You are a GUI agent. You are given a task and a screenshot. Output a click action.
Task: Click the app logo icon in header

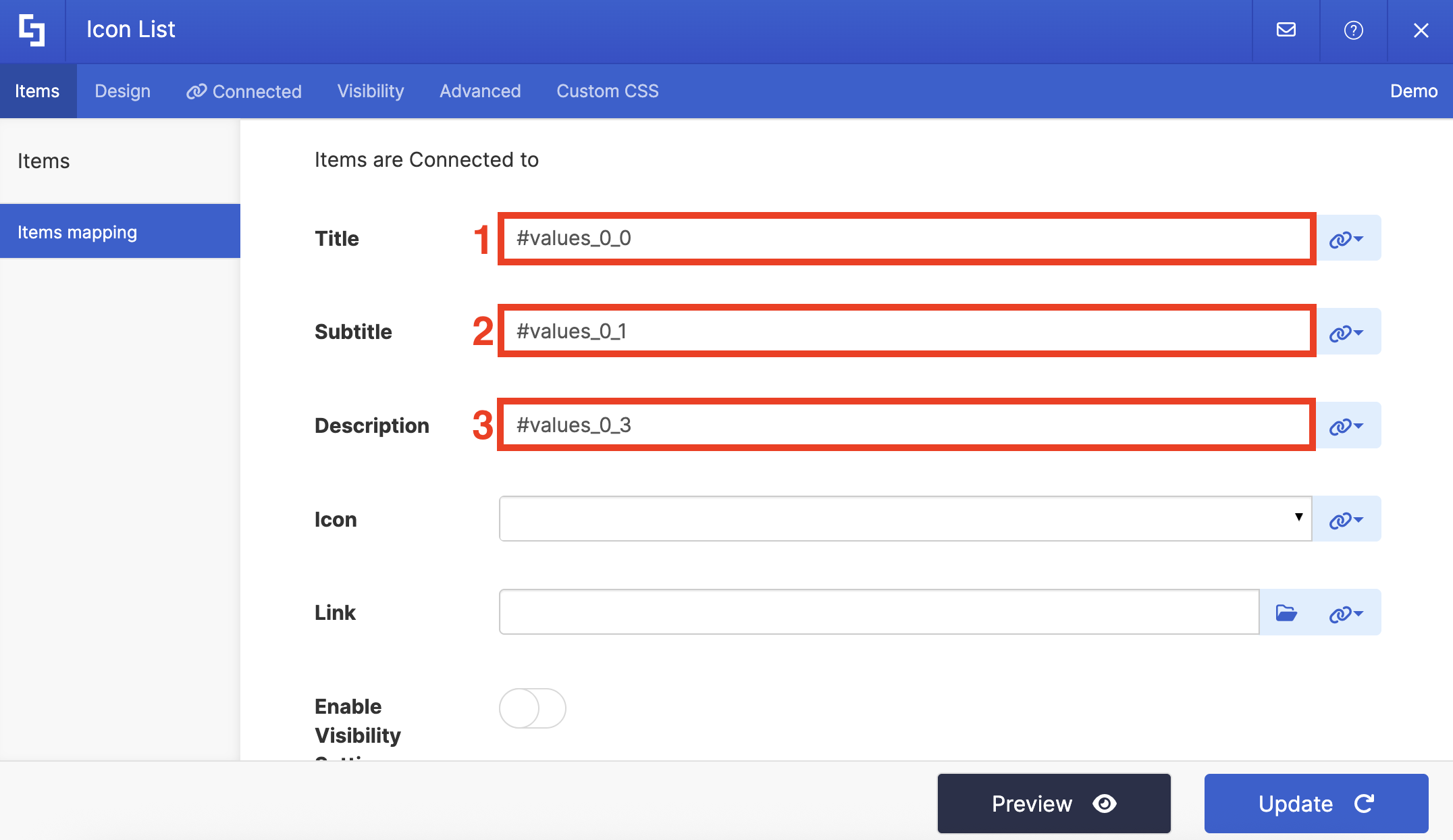[x=32, y=30]
